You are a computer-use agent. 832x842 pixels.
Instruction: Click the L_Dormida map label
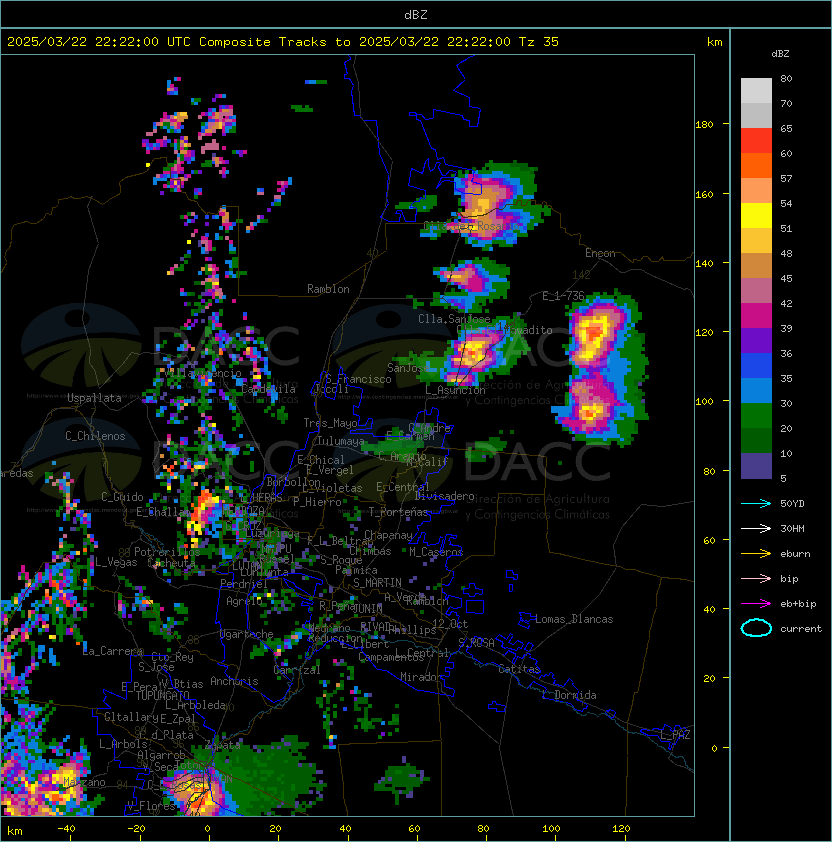pos(569,695)
